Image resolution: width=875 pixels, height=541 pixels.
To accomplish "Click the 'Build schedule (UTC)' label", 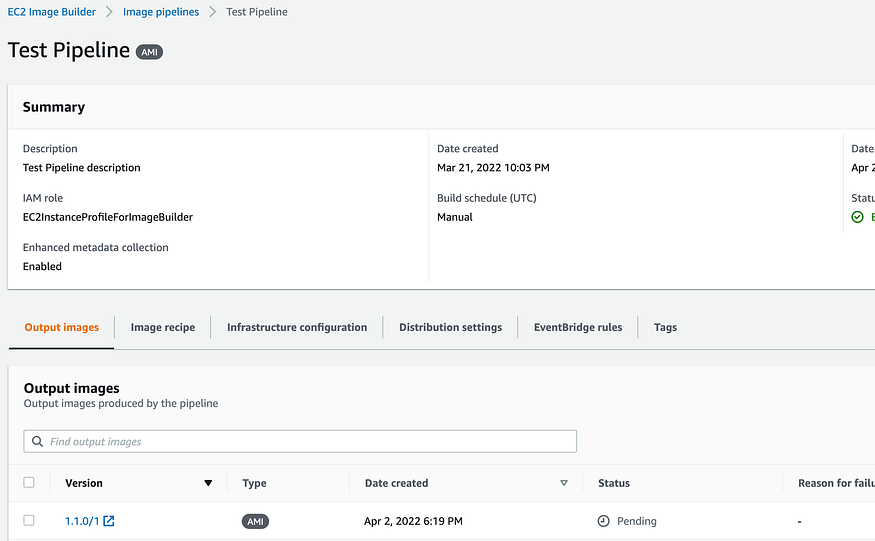I will pyautogui.click(x=487, y=198).
